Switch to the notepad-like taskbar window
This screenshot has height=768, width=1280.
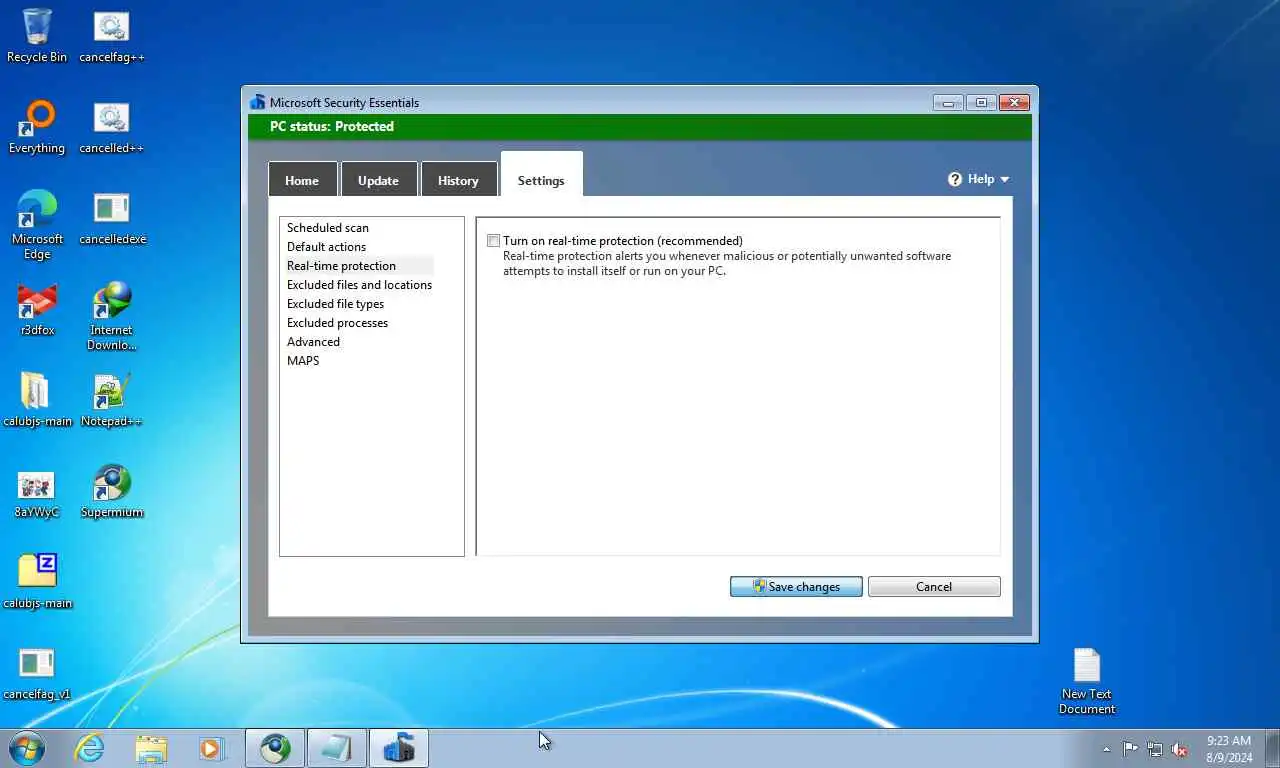coord(337,748)
